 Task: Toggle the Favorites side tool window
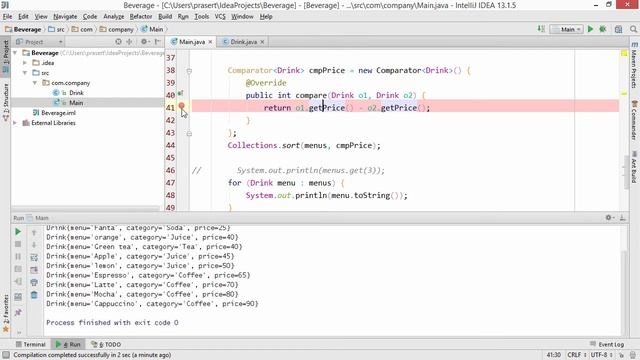(6, 313)
